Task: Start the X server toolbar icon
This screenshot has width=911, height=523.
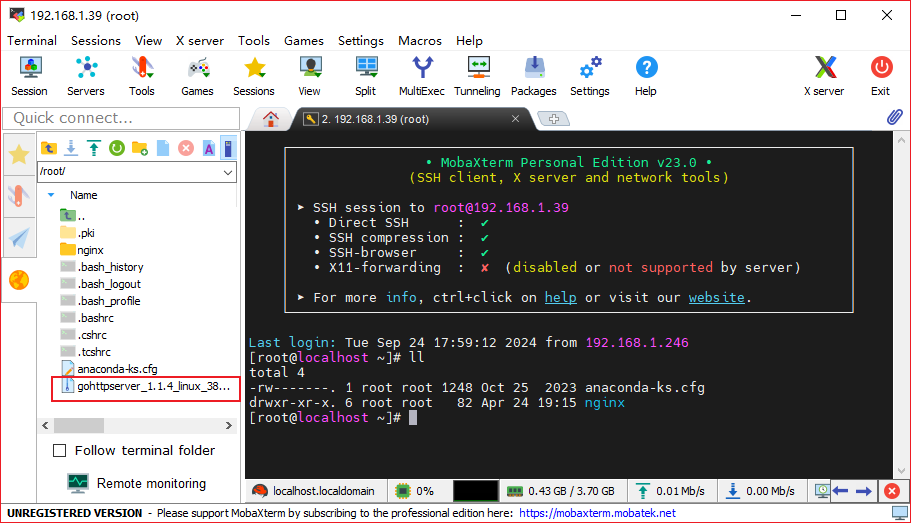Action: (824, 77)
